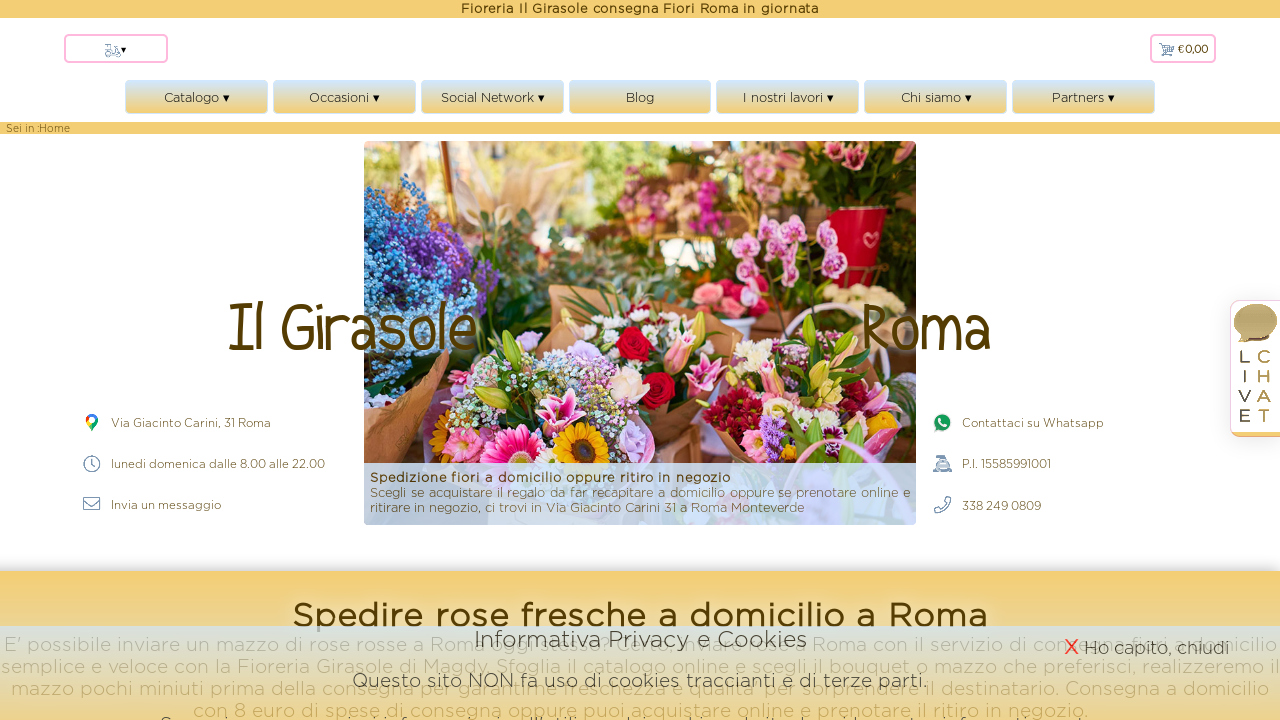Follow the Contattaci su Whatsapp link
The image size is (1280, 720).
(x=1032, y=422)
